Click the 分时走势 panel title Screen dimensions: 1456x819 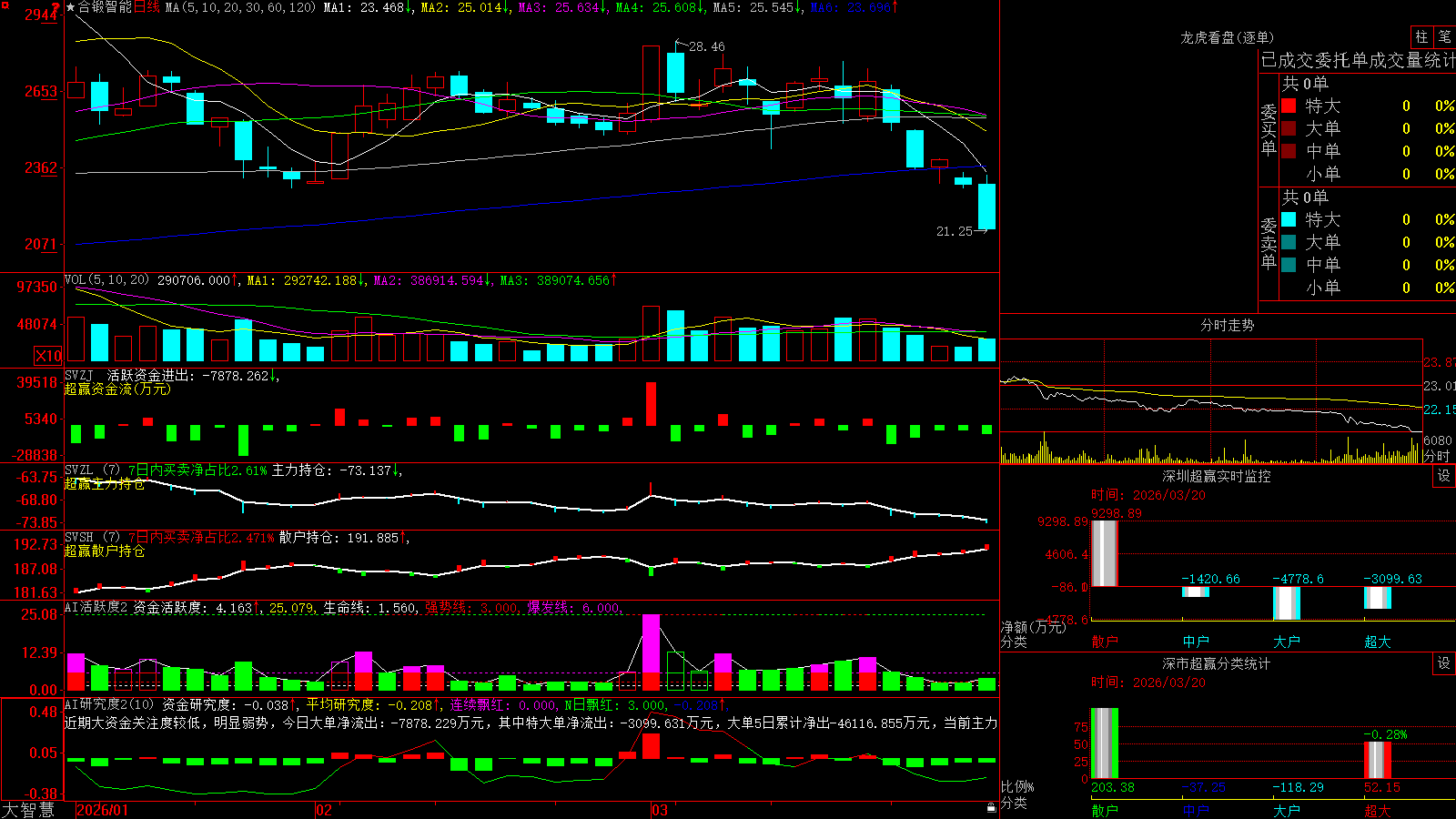(1228, 325)
